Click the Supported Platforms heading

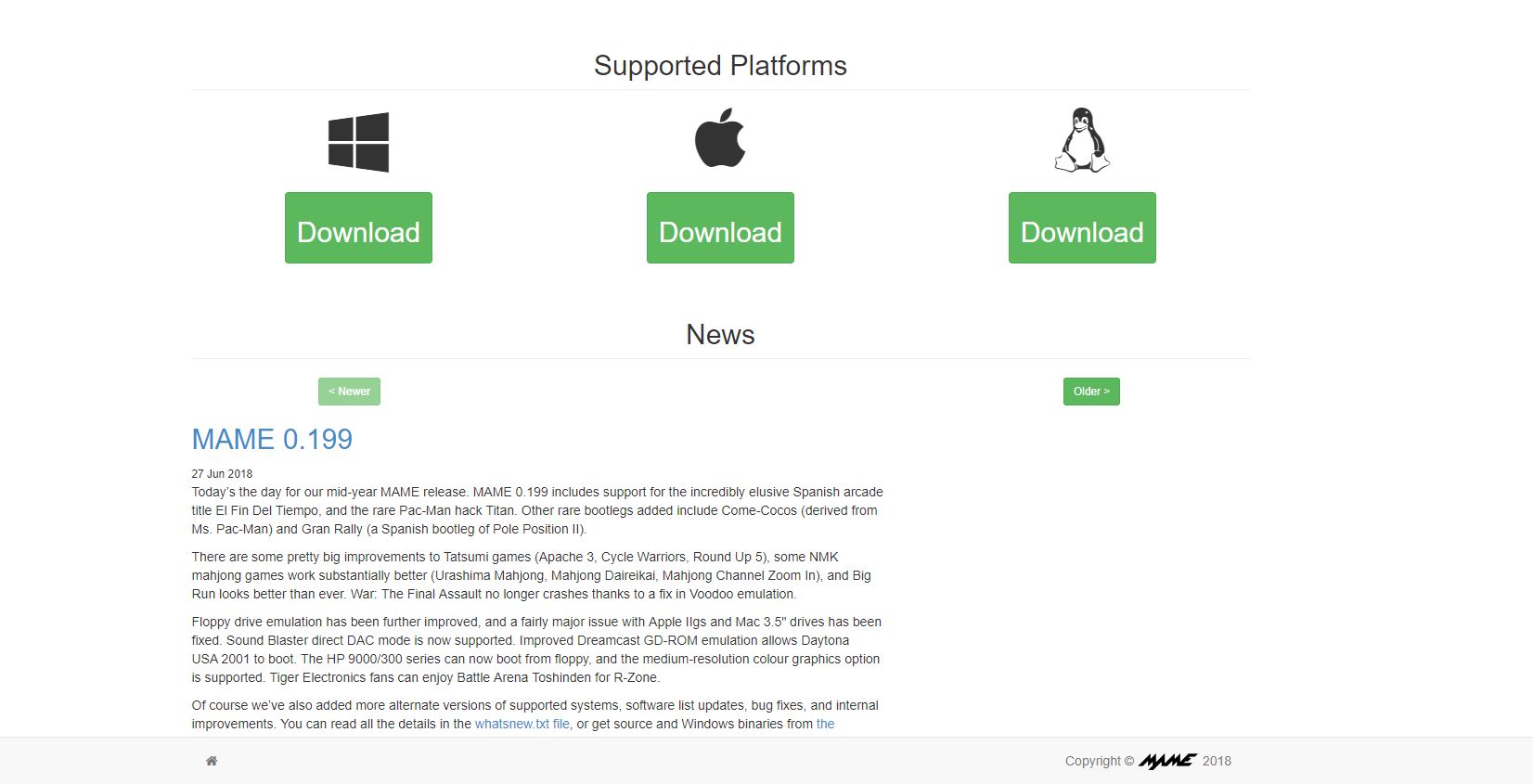(720, 66)
